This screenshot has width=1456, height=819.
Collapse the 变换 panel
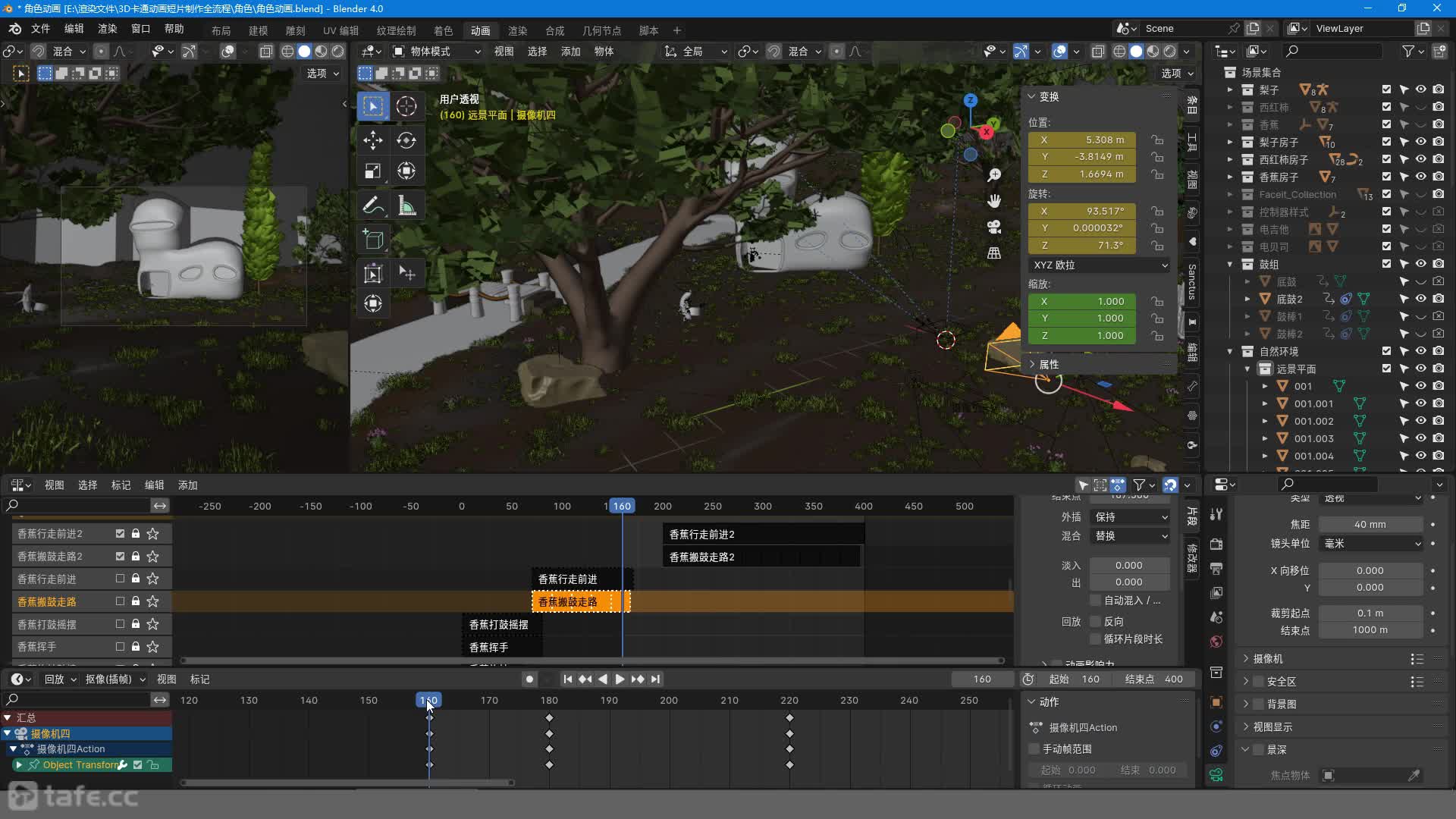coord(1047,97)
